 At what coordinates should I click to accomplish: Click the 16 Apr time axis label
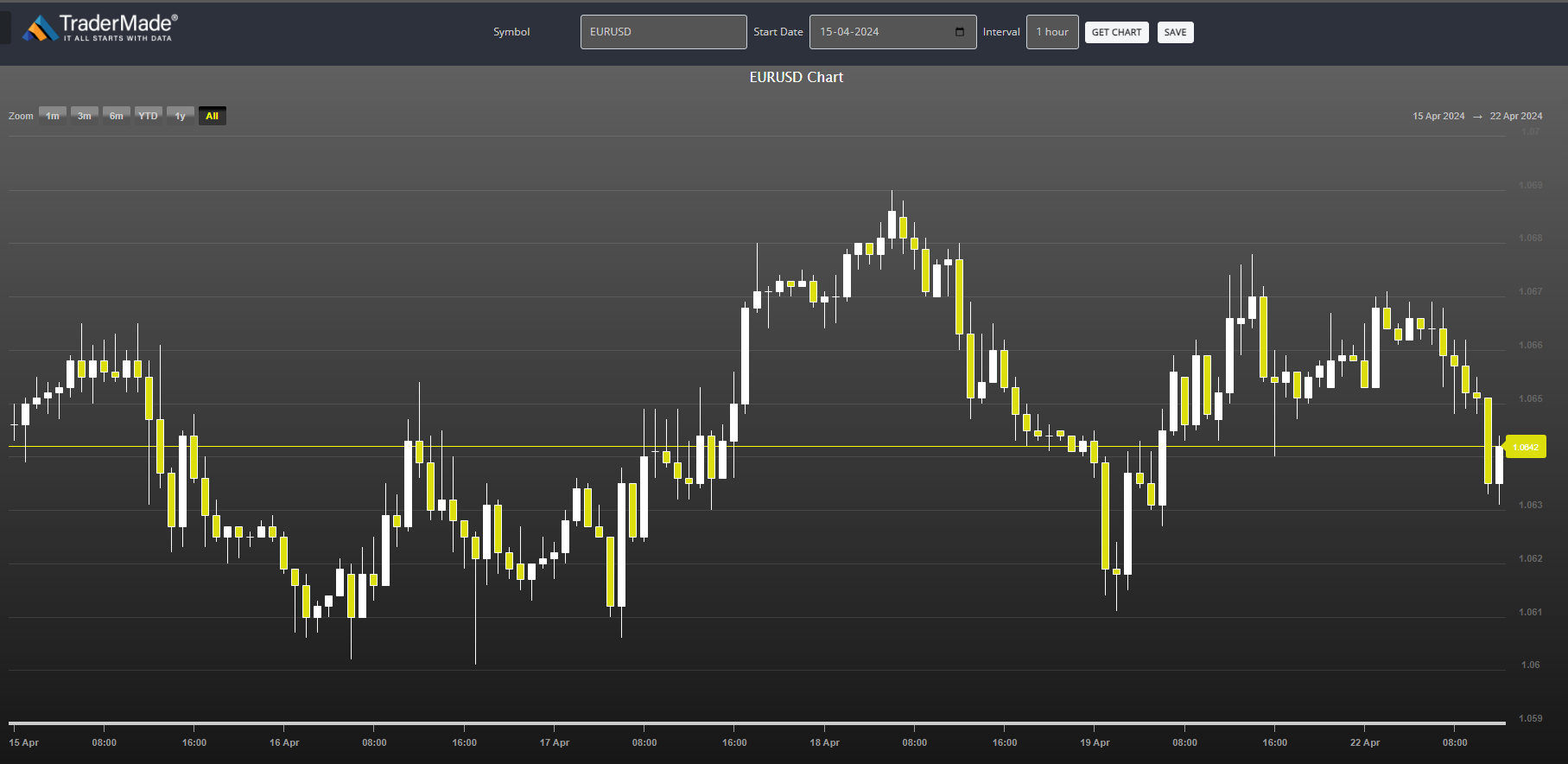pos(284,742)
